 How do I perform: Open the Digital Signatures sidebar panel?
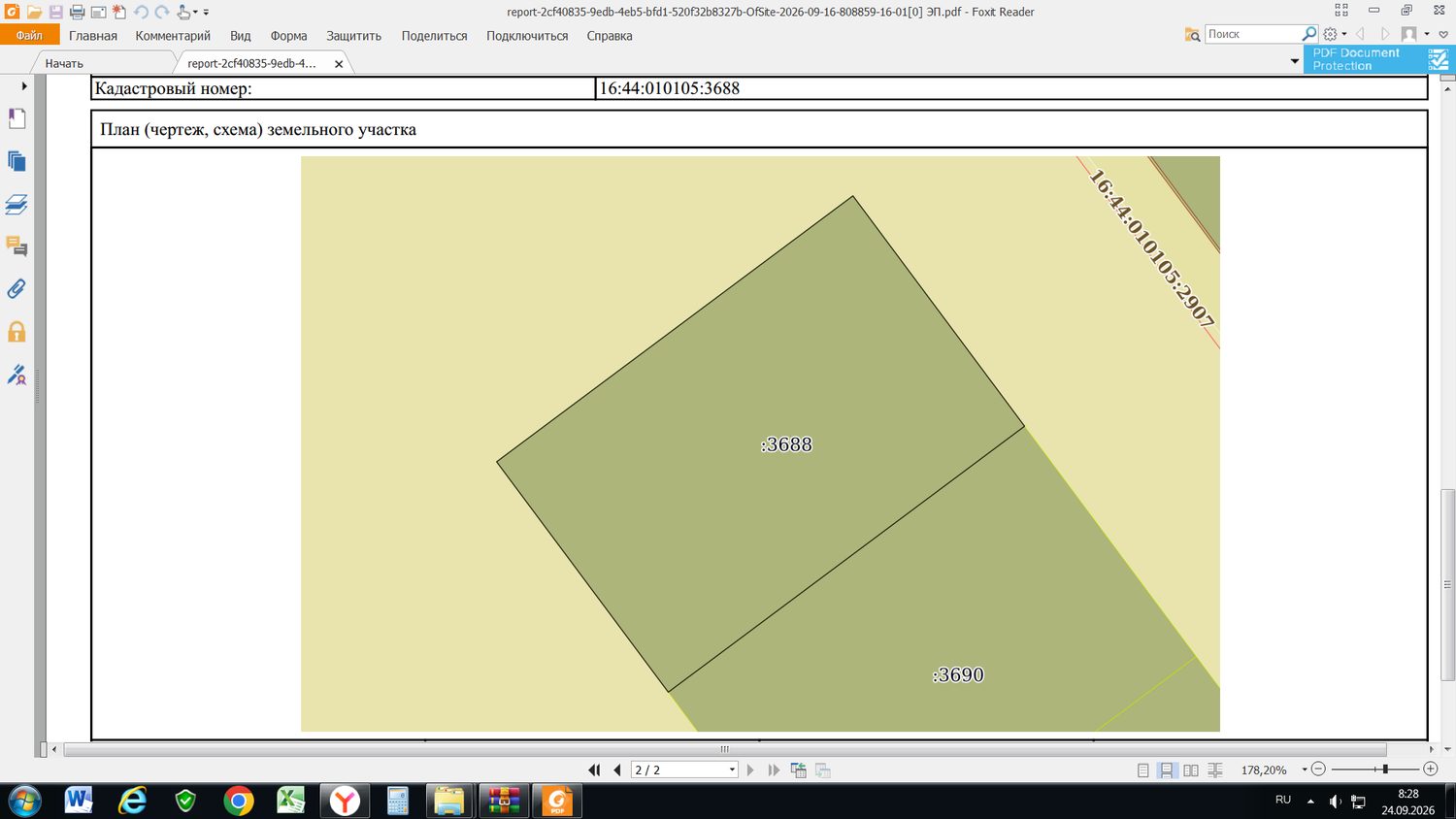click(x=17, y=375)
